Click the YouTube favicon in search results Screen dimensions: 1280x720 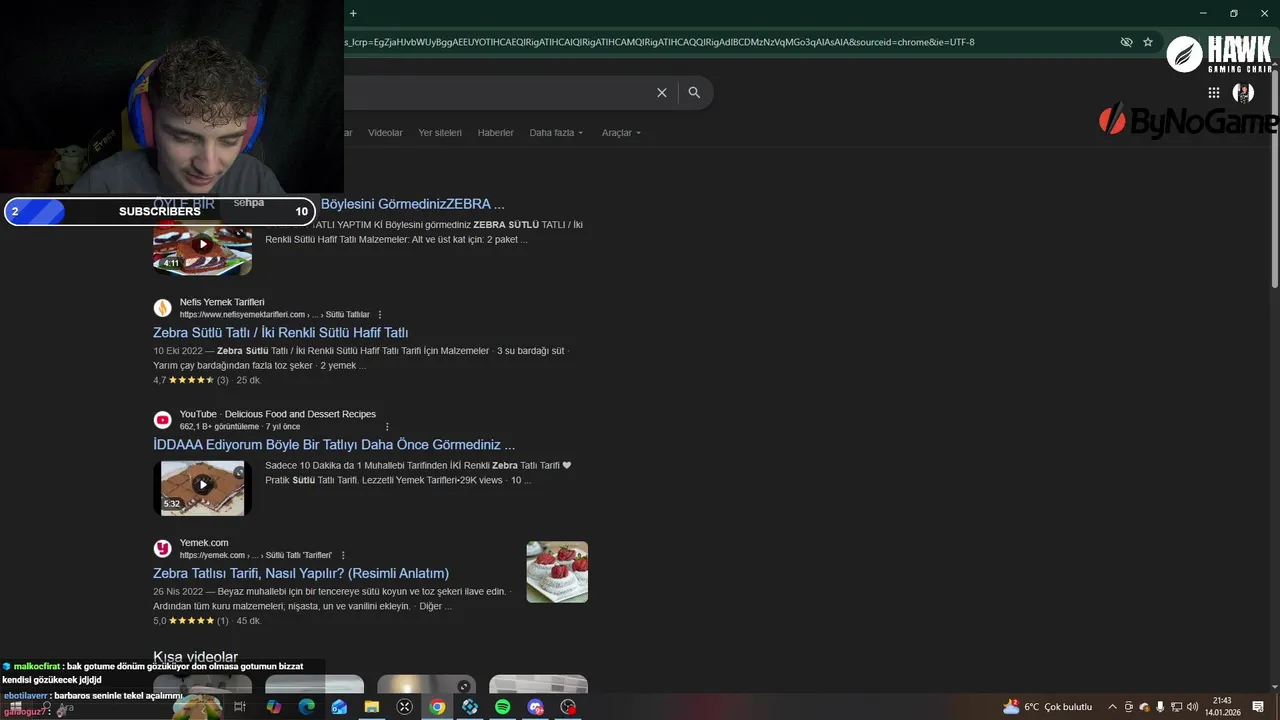162,420
